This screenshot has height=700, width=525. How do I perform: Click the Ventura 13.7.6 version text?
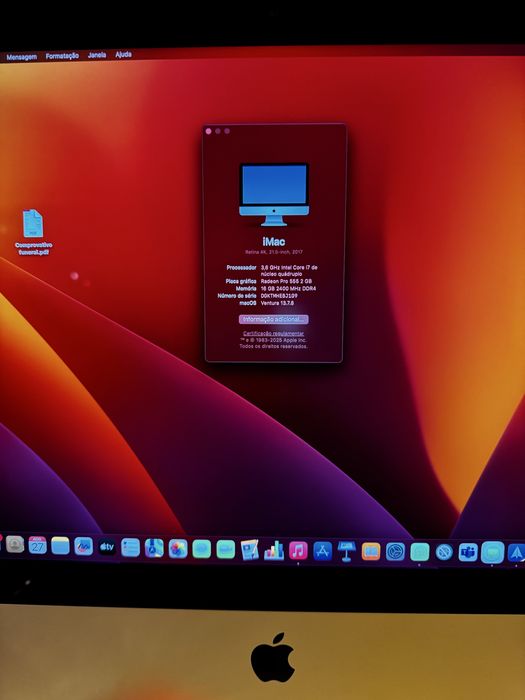click(x=277, y=303)
